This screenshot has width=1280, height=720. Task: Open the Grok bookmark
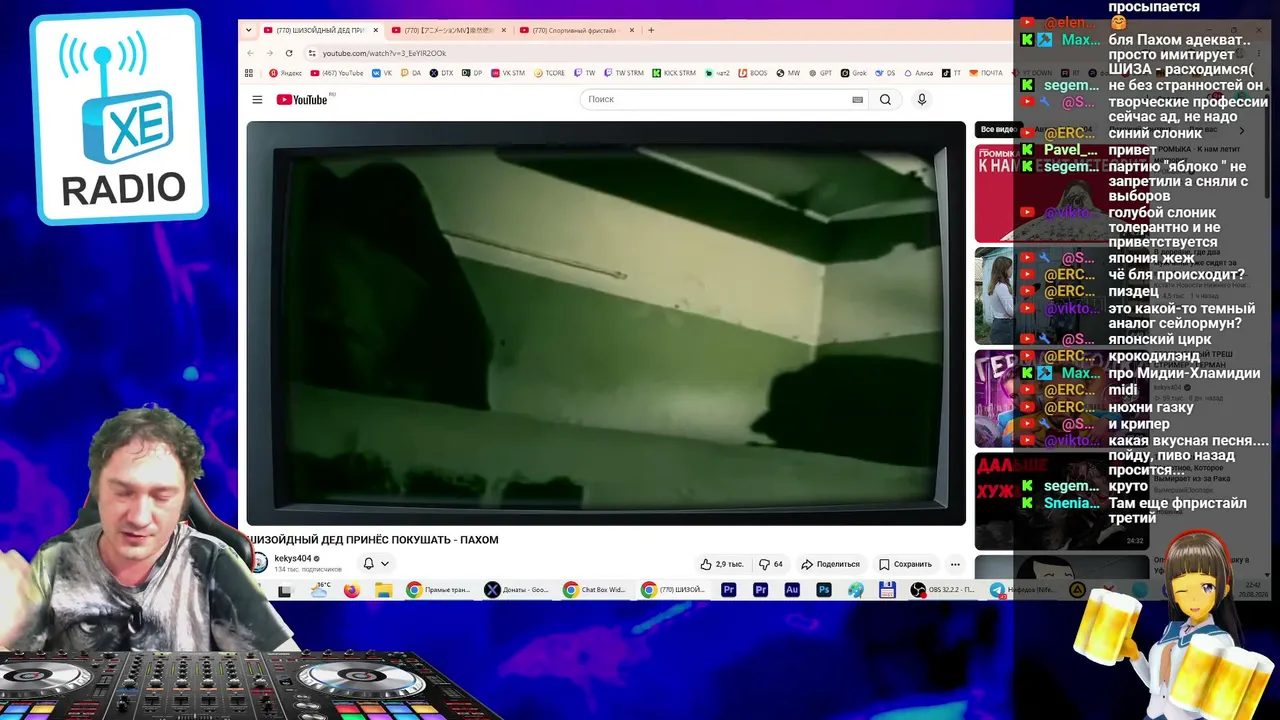pyautogui.click(x=854, y=73)
